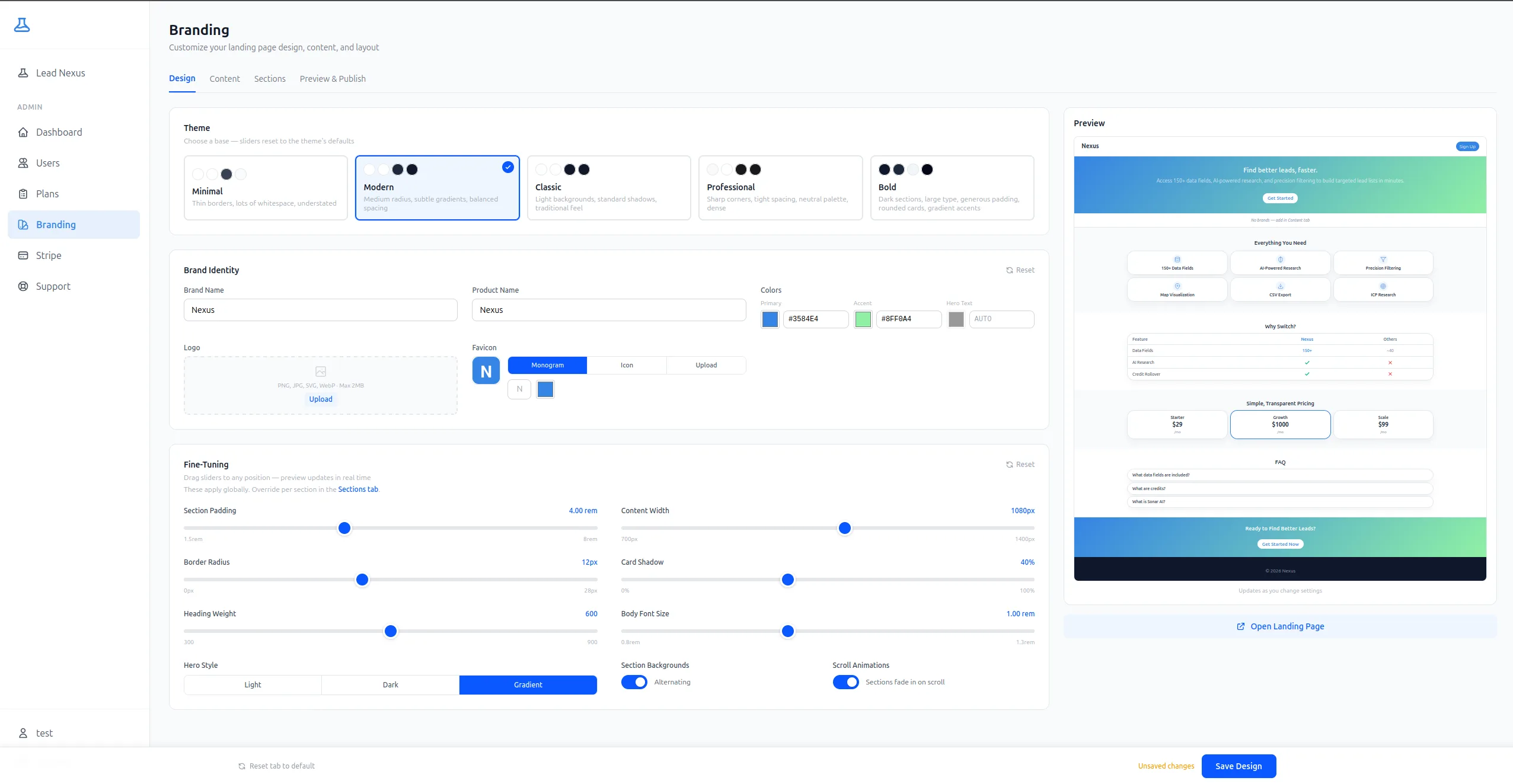This screenshot has height=784, width=1513.
Task: Open Dashboard via its home icon
Action: 23,132
